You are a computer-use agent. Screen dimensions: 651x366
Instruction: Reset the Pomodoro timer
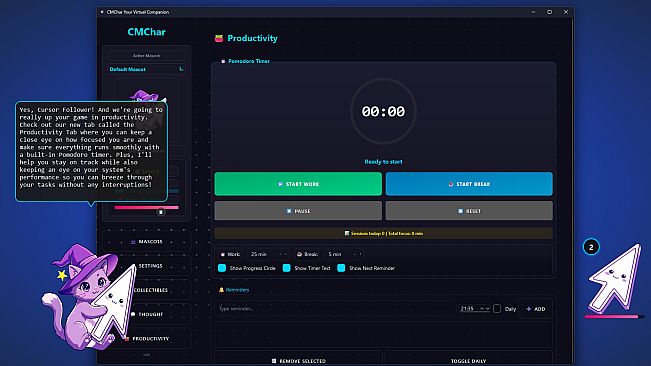click(469, 211)
